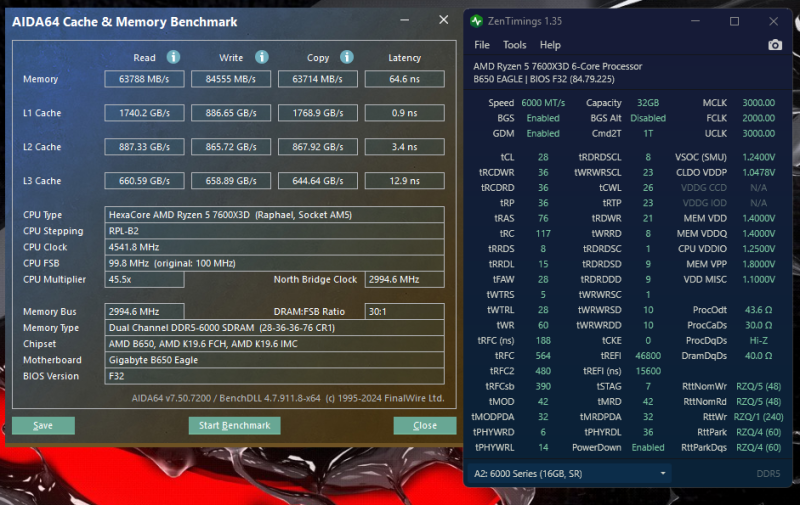
Task: Click the Memory Type field DDR5-6000 SDRAM
Action: 274,327
